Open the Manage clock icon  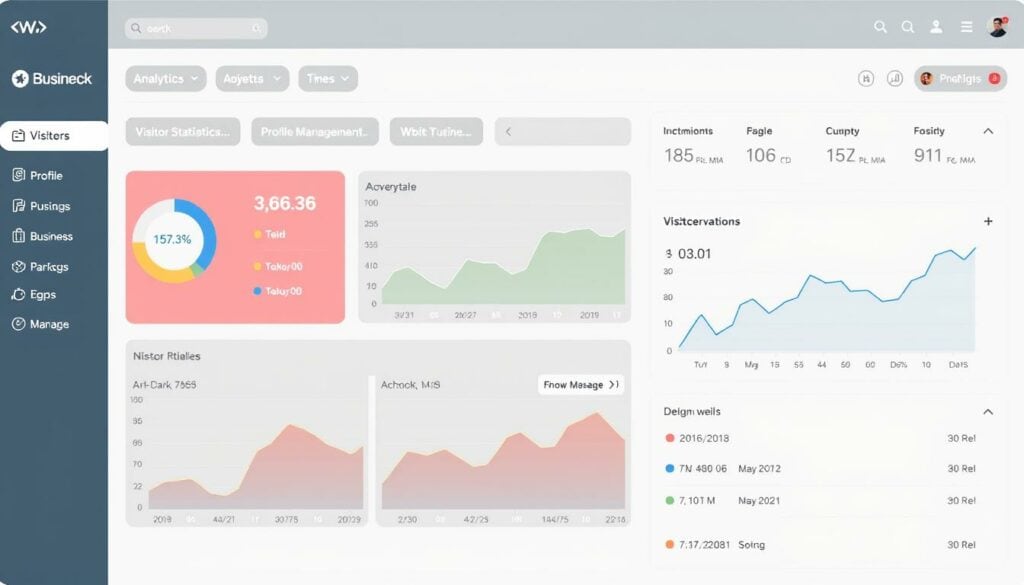click(x=17, y=324)
